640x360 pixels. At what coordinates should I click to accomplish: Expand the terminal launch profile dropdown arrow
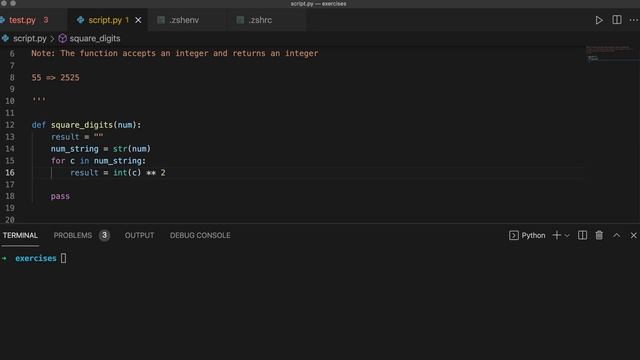click(x=567, y=236)
